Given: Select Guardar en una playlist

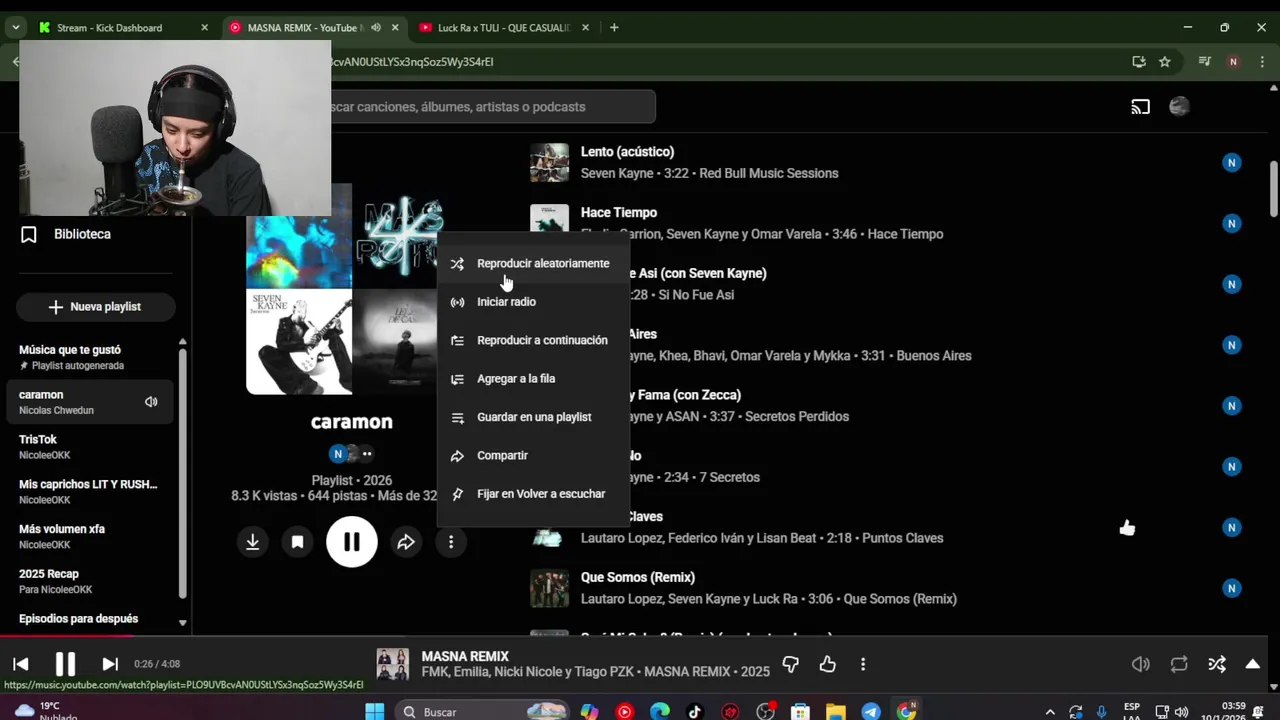Looking at the screenshot, I should (533, 417).
